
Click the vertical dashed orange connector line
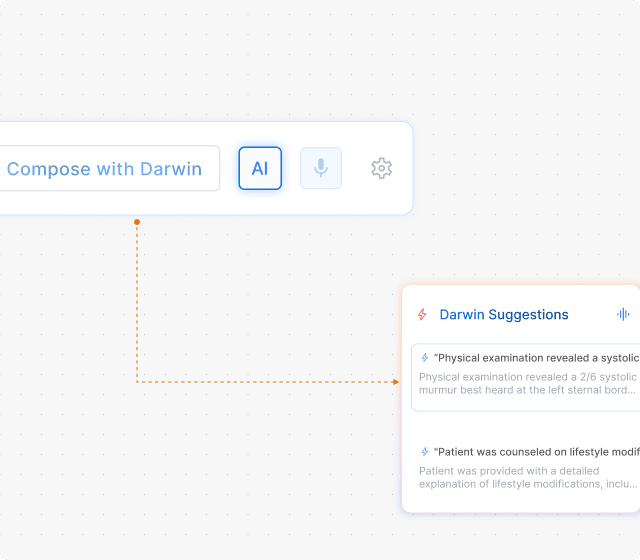(137, 300)
